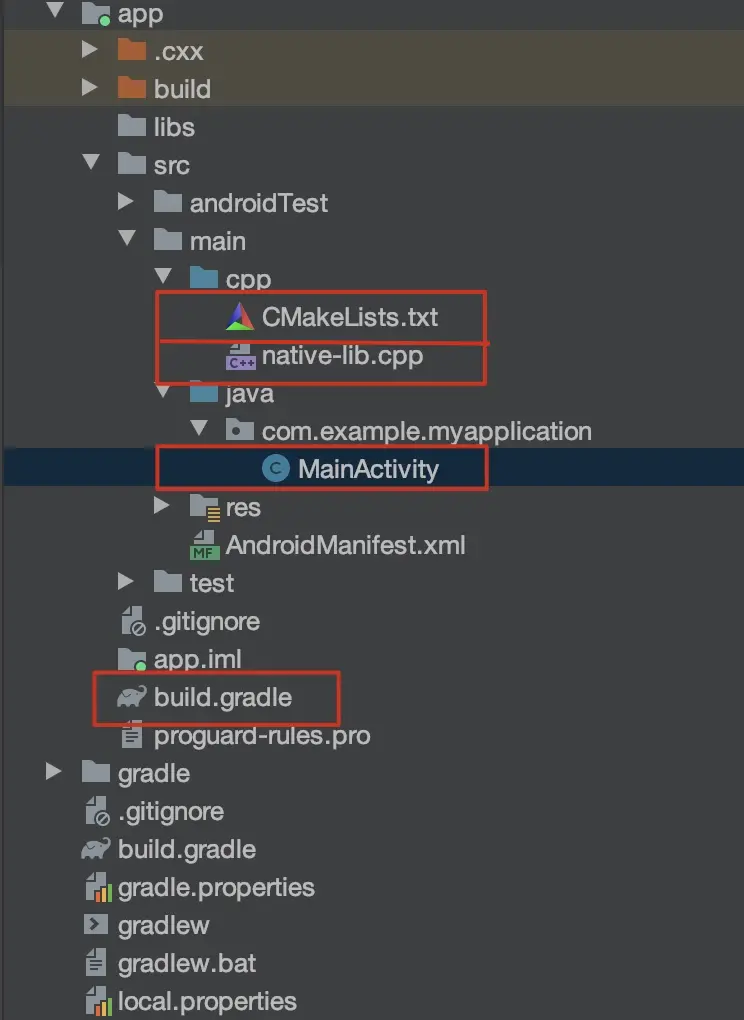Collapse the src folder node
744x1020 pixels.
tap(92, 162)
